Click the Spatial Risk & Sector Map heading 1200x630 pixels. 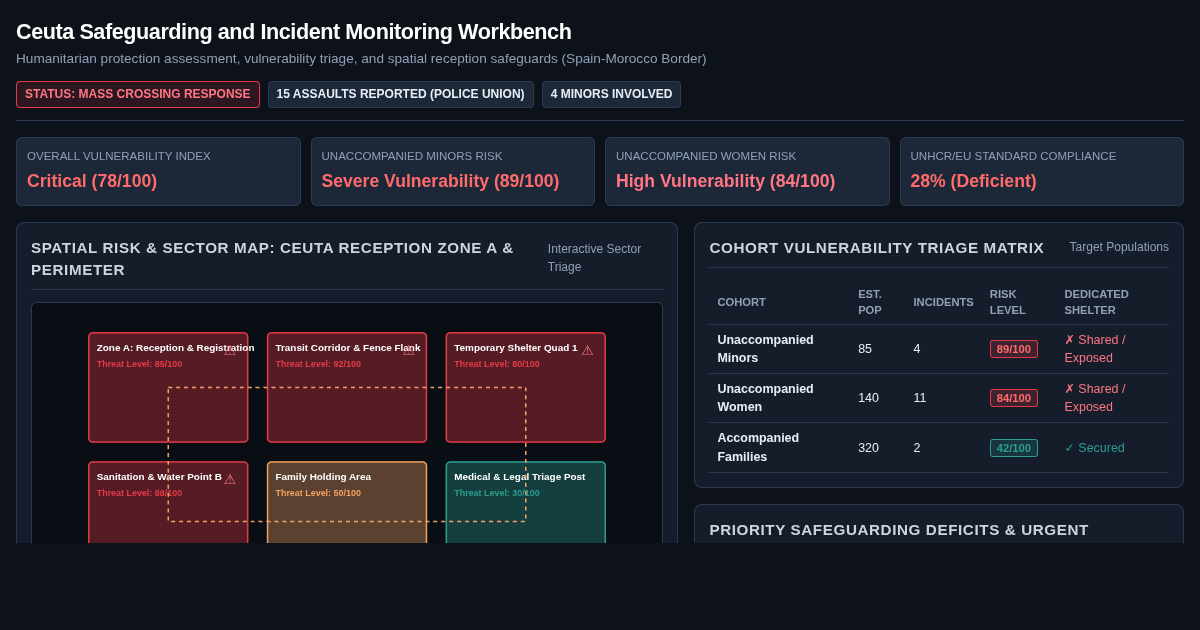point(272,258)
